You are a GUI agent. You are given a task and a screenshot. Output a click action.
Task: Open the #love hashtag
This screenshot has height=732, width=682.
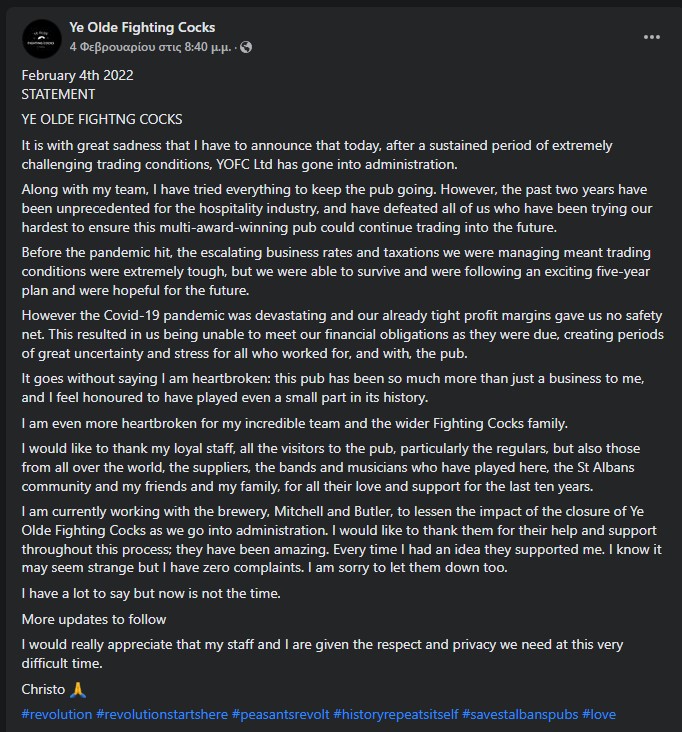[x=599, y=714]
